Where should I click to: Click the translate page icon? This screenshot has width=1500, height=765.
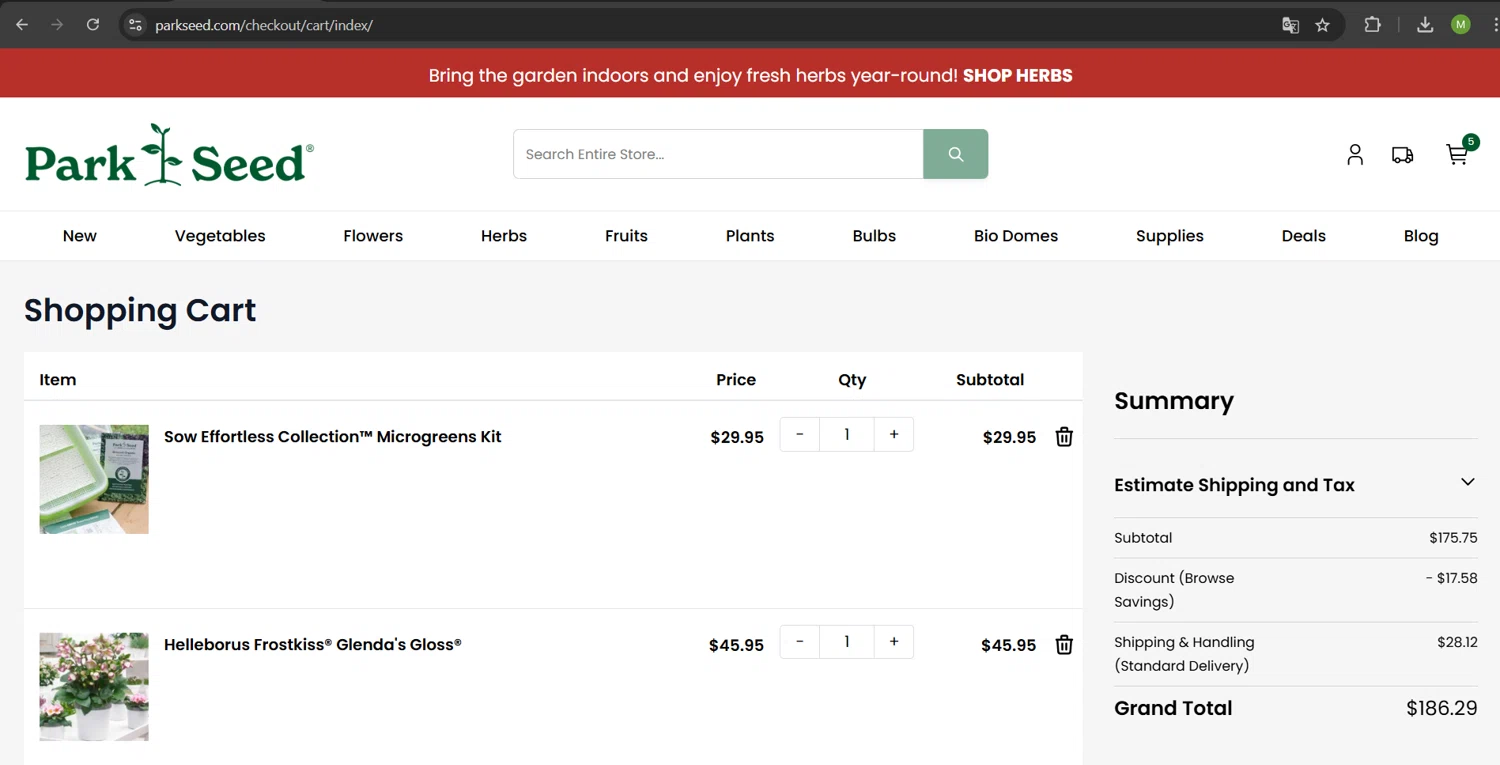pyautogui.click(x=1291, y=25)
